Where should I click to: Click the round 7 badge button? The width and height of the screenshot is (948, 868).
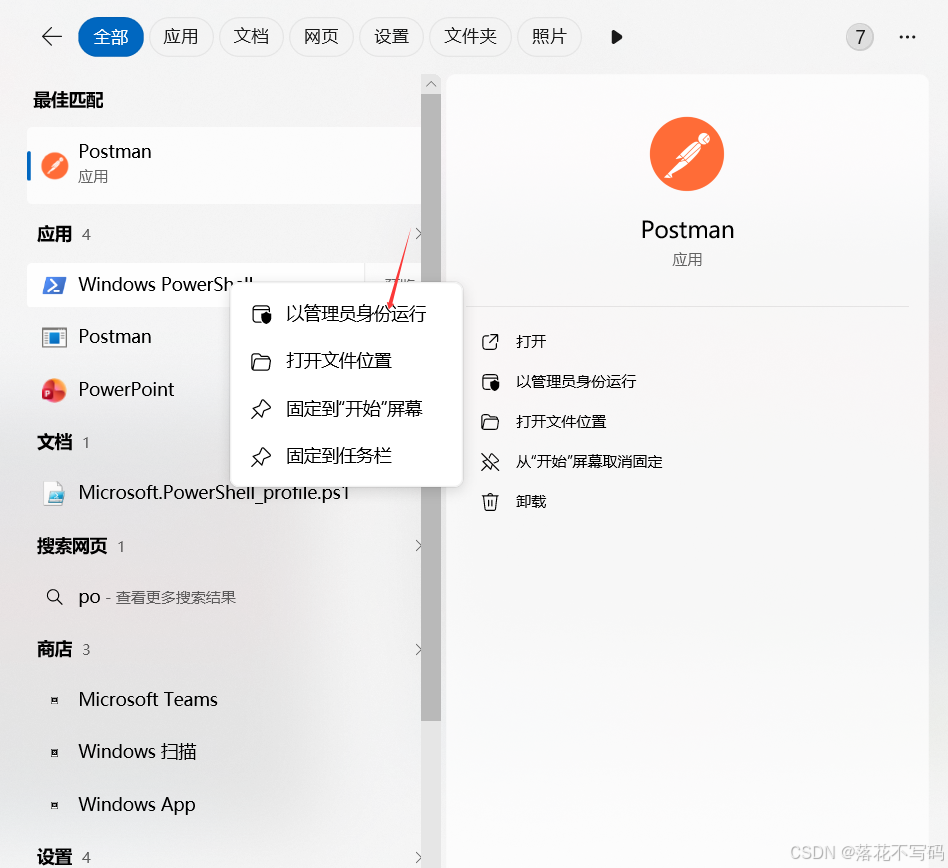click(x=859, y=37)
